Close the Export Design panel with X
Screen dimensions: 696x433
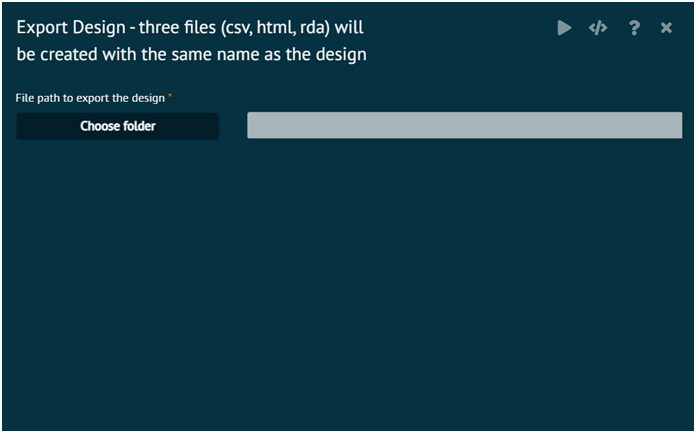click(x=666, y=28)
